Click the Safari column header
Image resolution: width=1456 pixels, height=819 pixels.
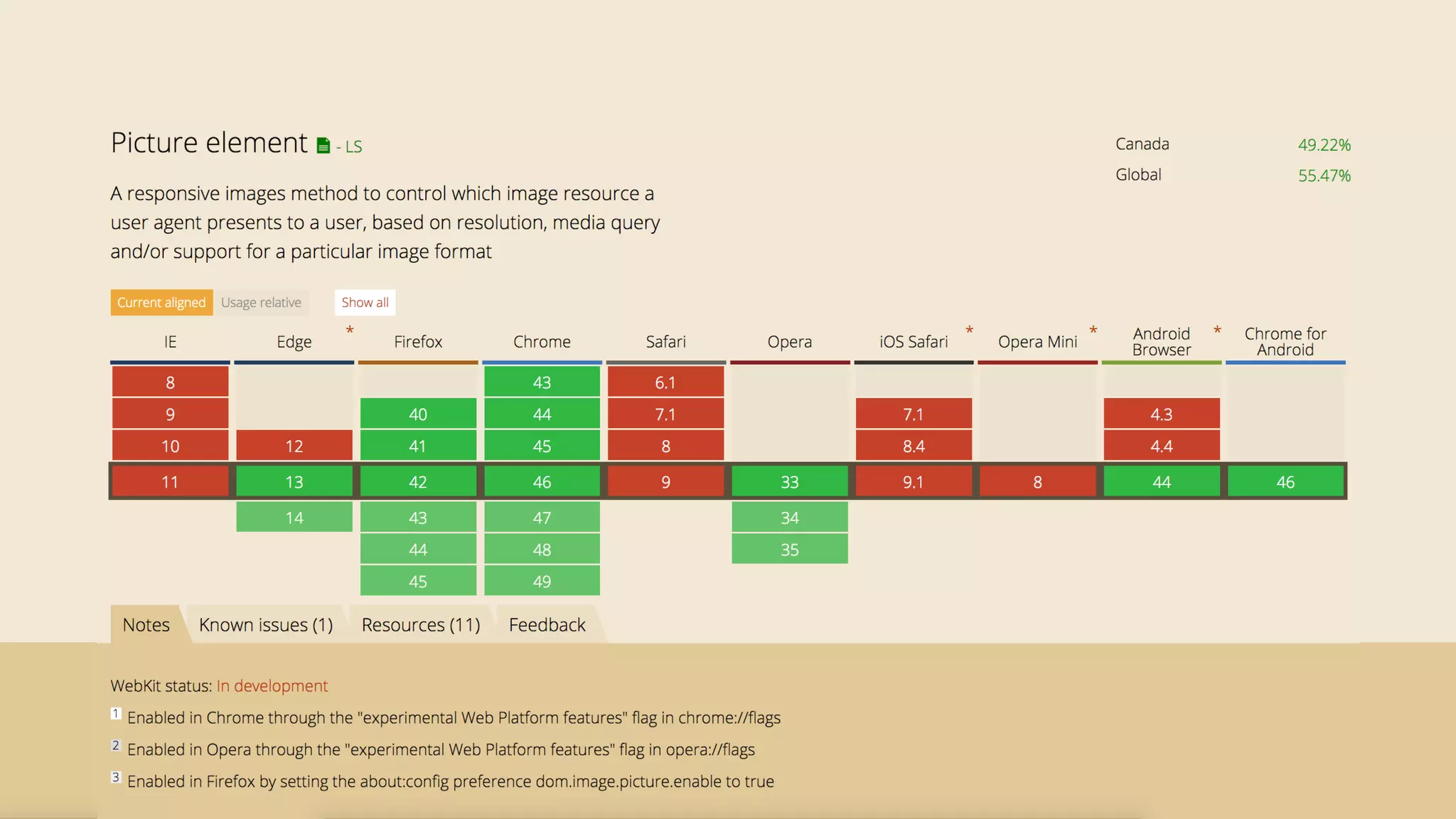665,342
